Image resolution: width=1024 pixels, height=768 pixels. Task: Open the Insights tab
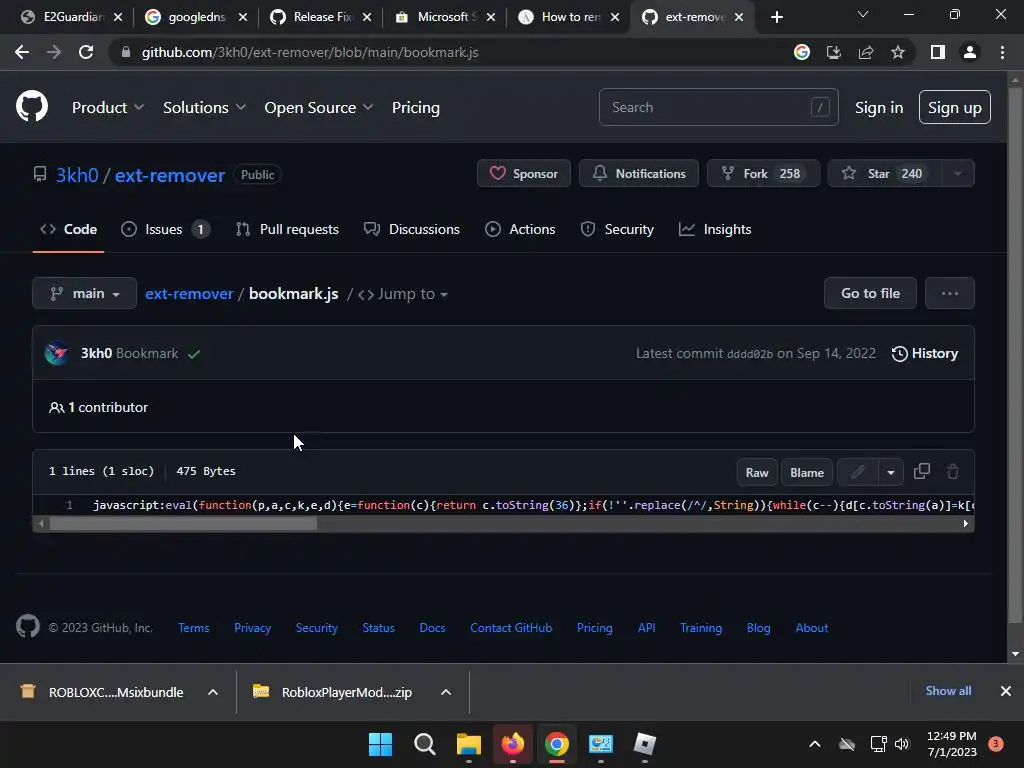(x=715, y=229)
